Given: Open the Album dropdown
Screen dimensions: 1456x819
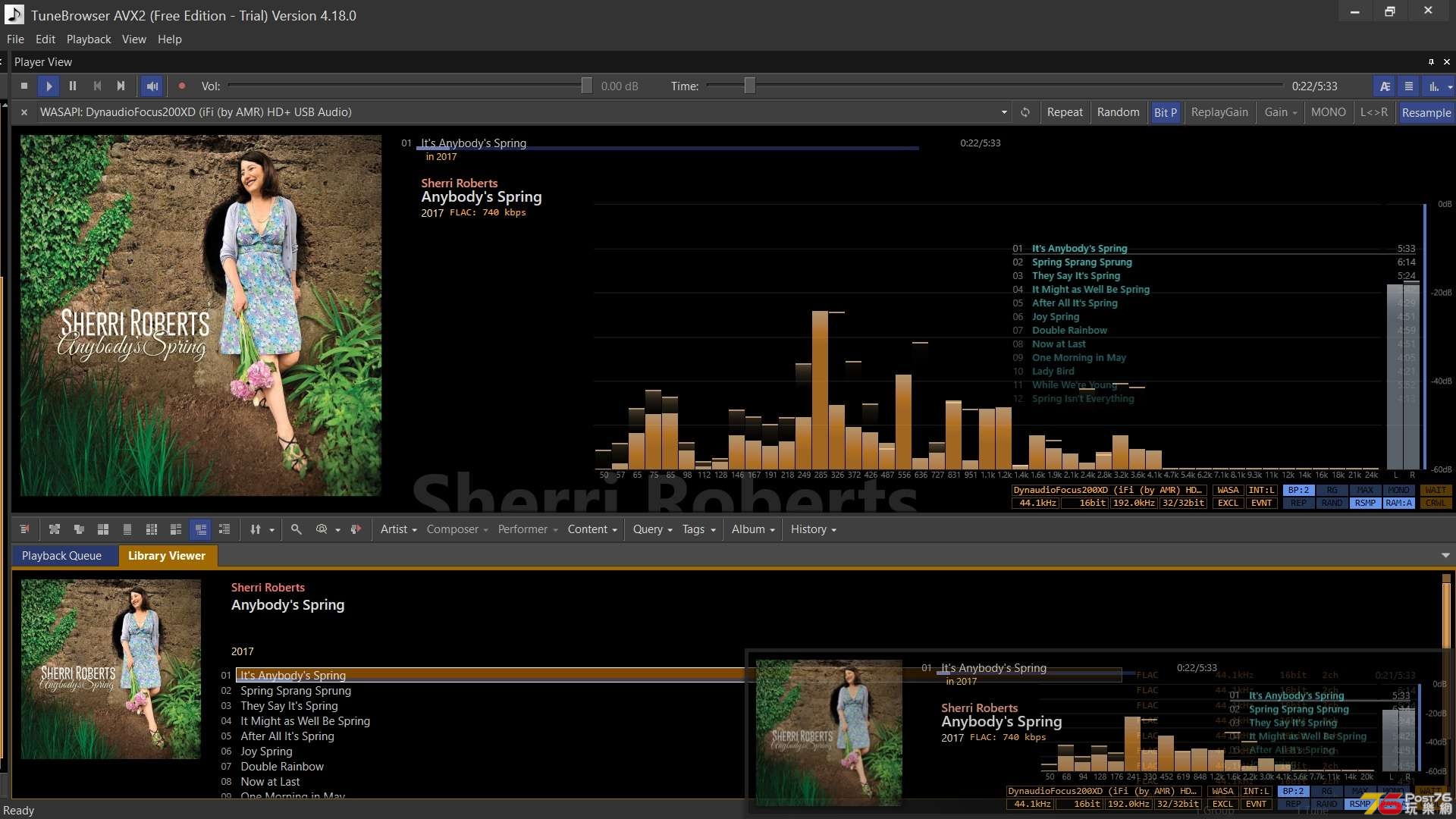Looking at the screenshot, I should (753, 529).
